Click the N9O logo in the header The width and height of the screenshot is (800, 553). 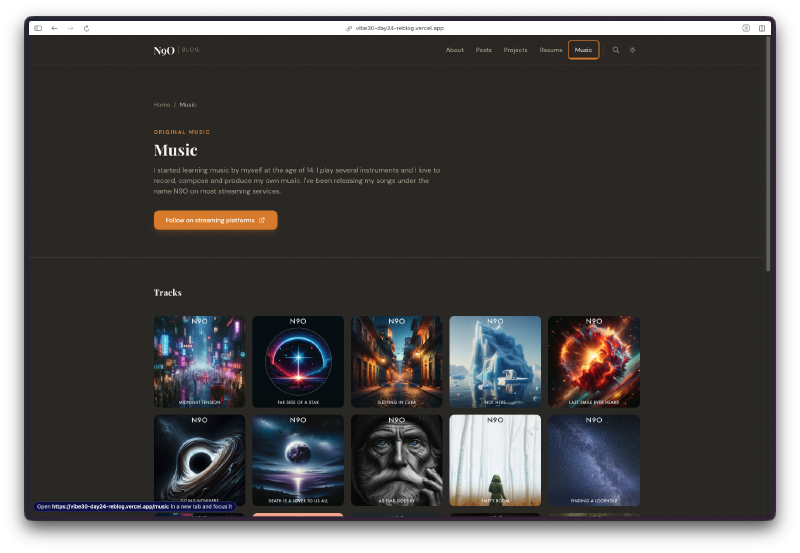pyautogui.click(x=164, y=50)
